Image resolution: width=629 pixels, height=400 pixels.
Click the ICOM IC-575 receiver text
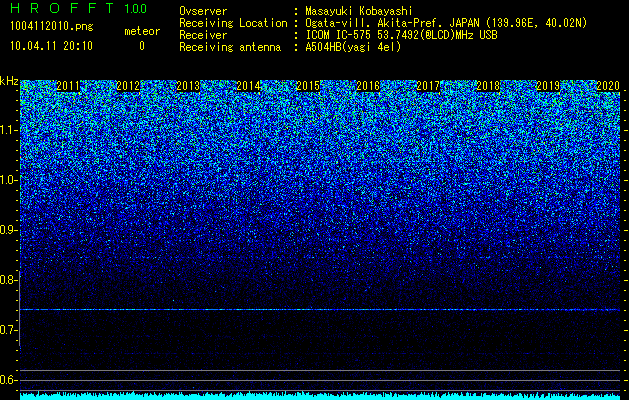click(x=401, y=35)
